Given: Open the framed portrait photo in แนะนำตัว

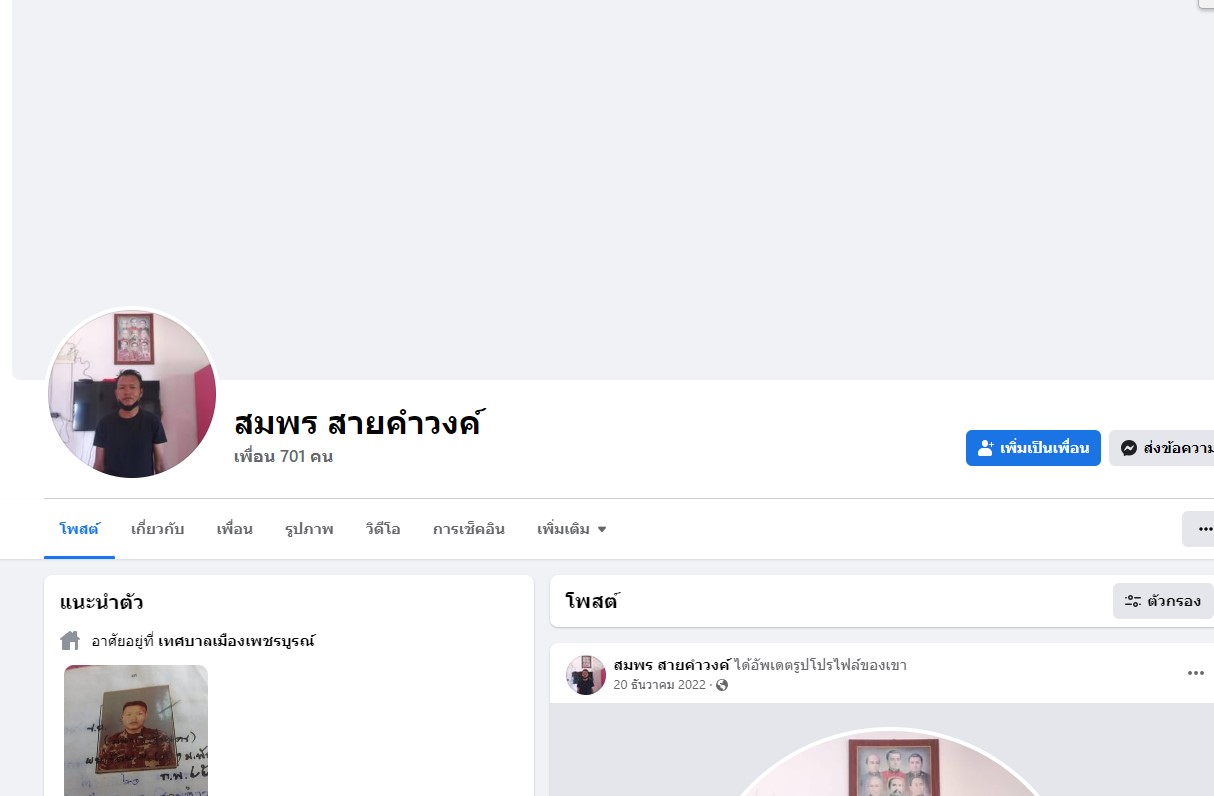Looking at the screenshot, I should 136,731.
